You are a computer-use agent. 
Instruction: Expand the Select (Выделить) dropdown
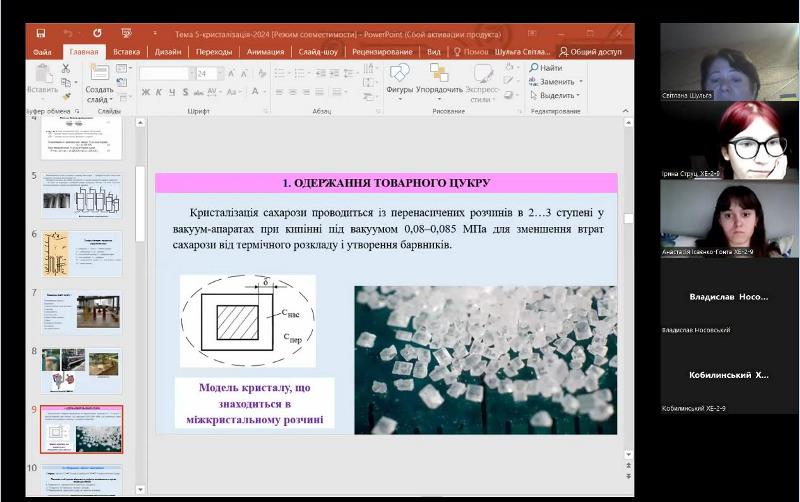pos(579,95)
